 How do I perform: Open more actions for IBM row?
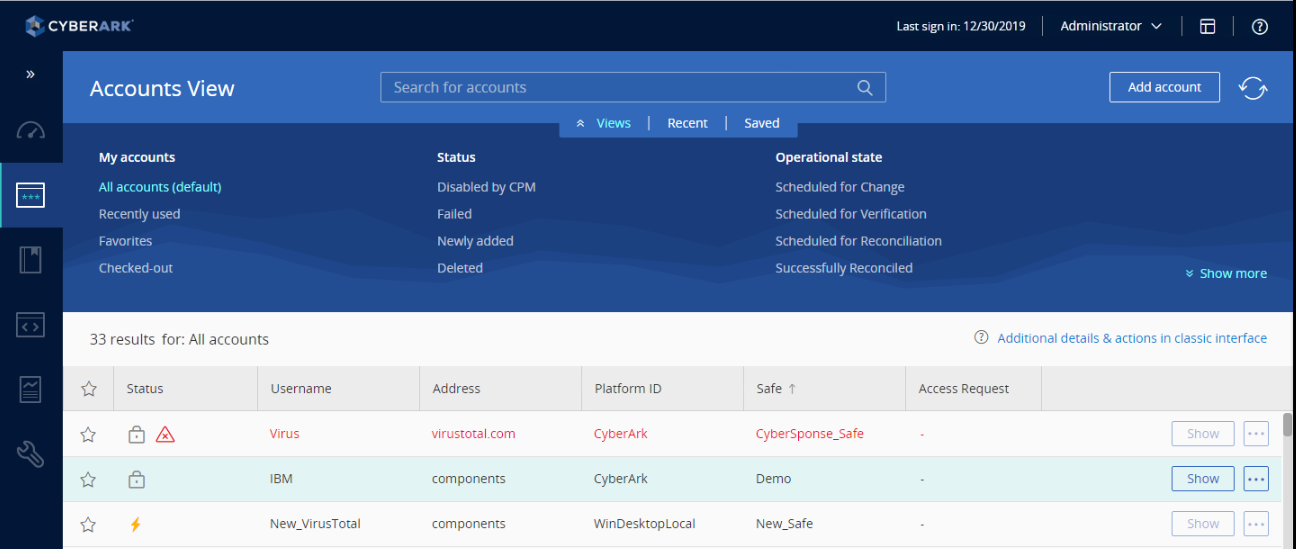(1256, 479)
